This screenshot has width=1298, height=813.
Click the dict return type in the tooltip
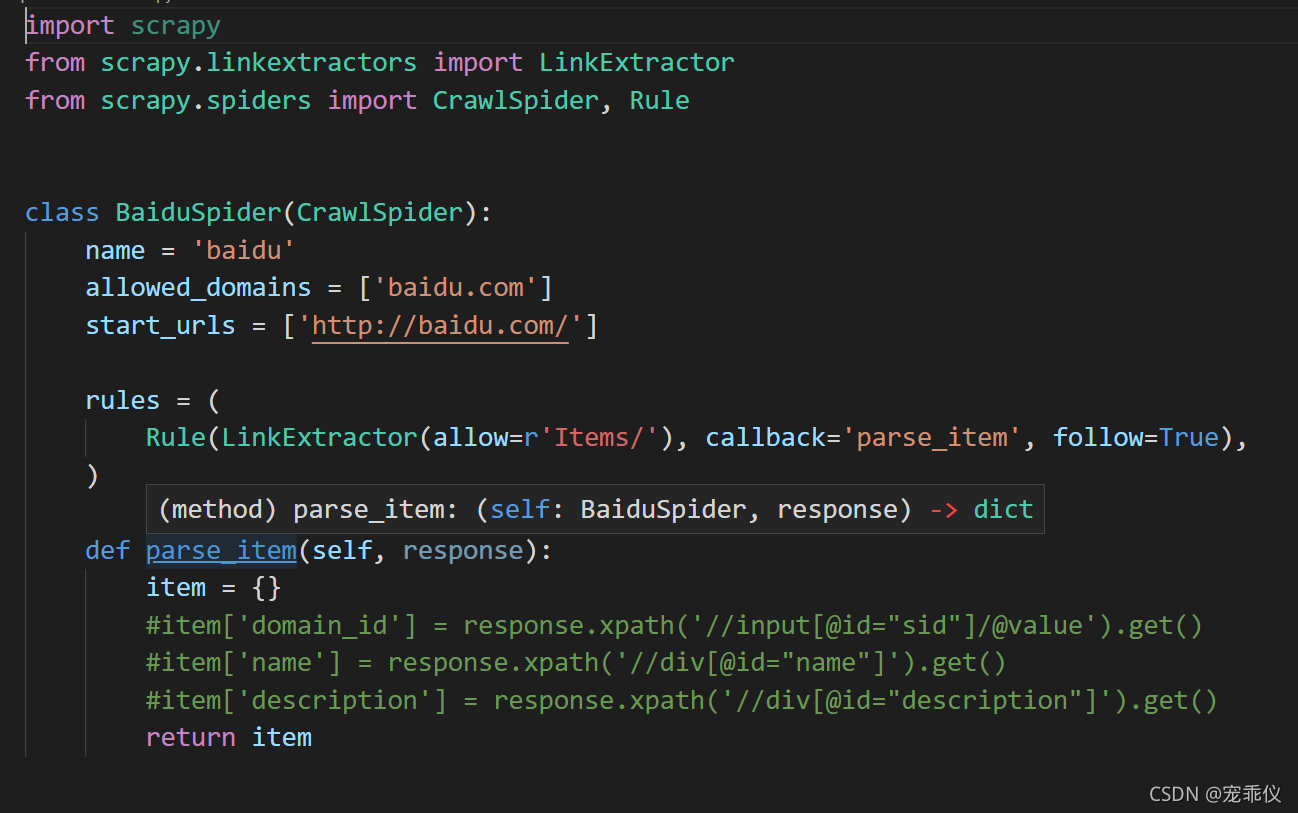(1003, 508)
